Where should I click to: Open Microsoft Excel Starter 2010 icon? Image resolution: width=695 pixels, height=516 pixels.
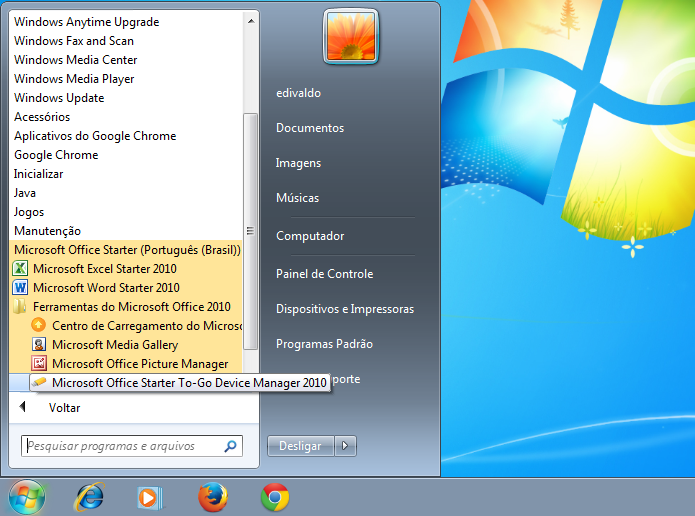pos(20,269)
